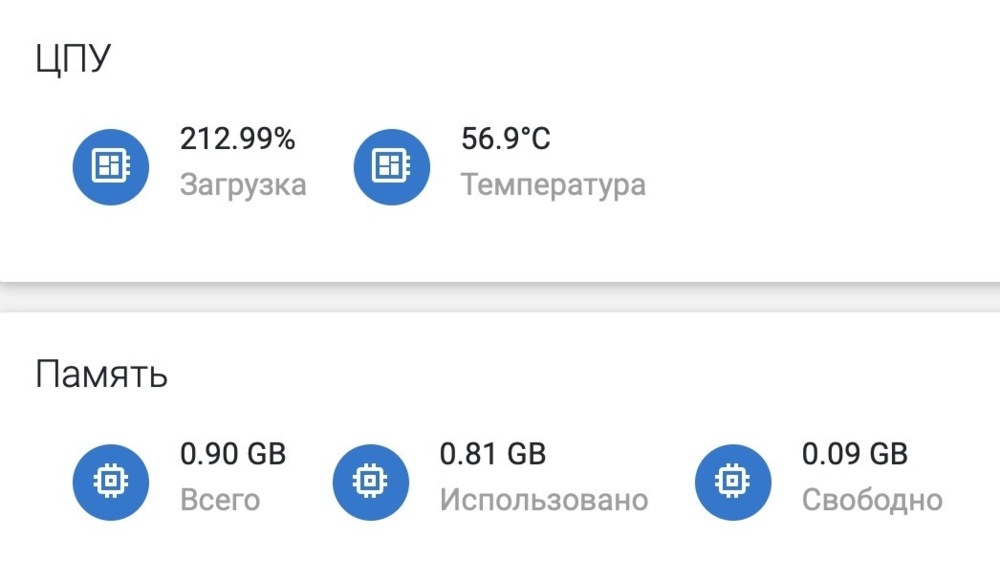The width and height of the screenshot is (1000, 580).
Task: Click the Память section heading
Action: coord(101,374)
